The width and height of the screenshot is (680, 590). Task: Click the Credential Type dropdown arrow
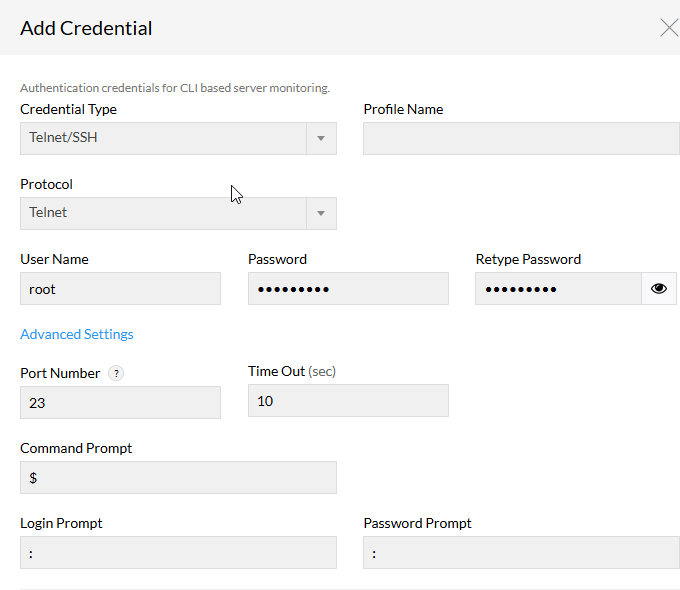click(x=321, y=139)
